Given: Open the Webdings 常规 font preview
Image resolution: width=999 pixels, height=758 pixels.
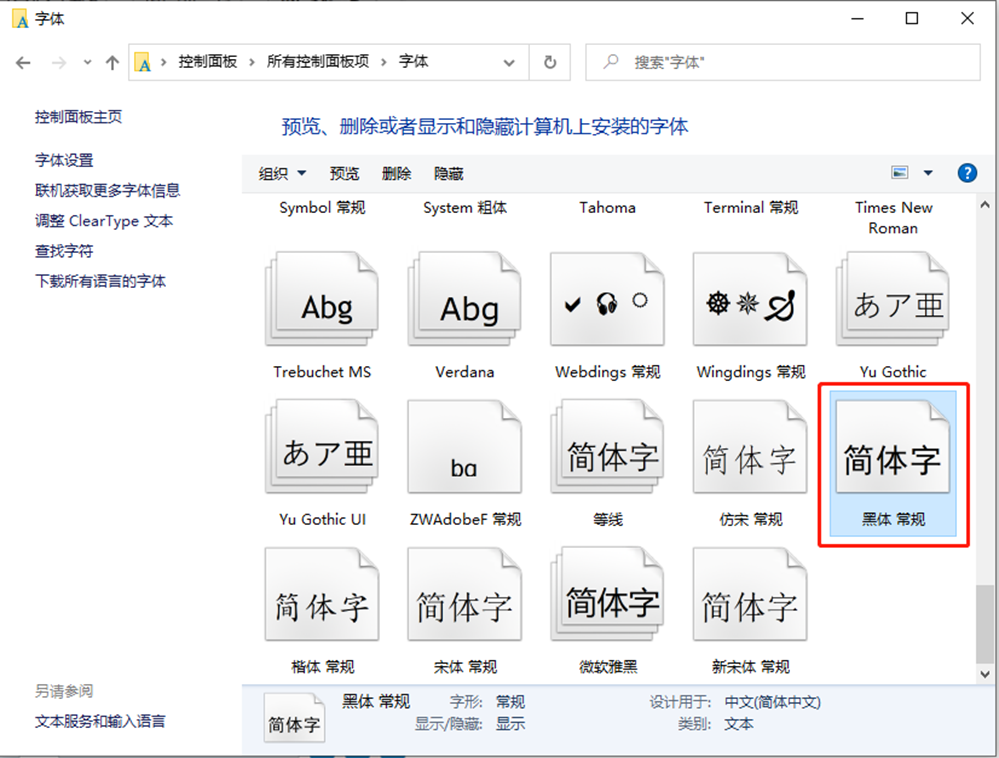Looking at the screenshot, I should click(607, 300).
